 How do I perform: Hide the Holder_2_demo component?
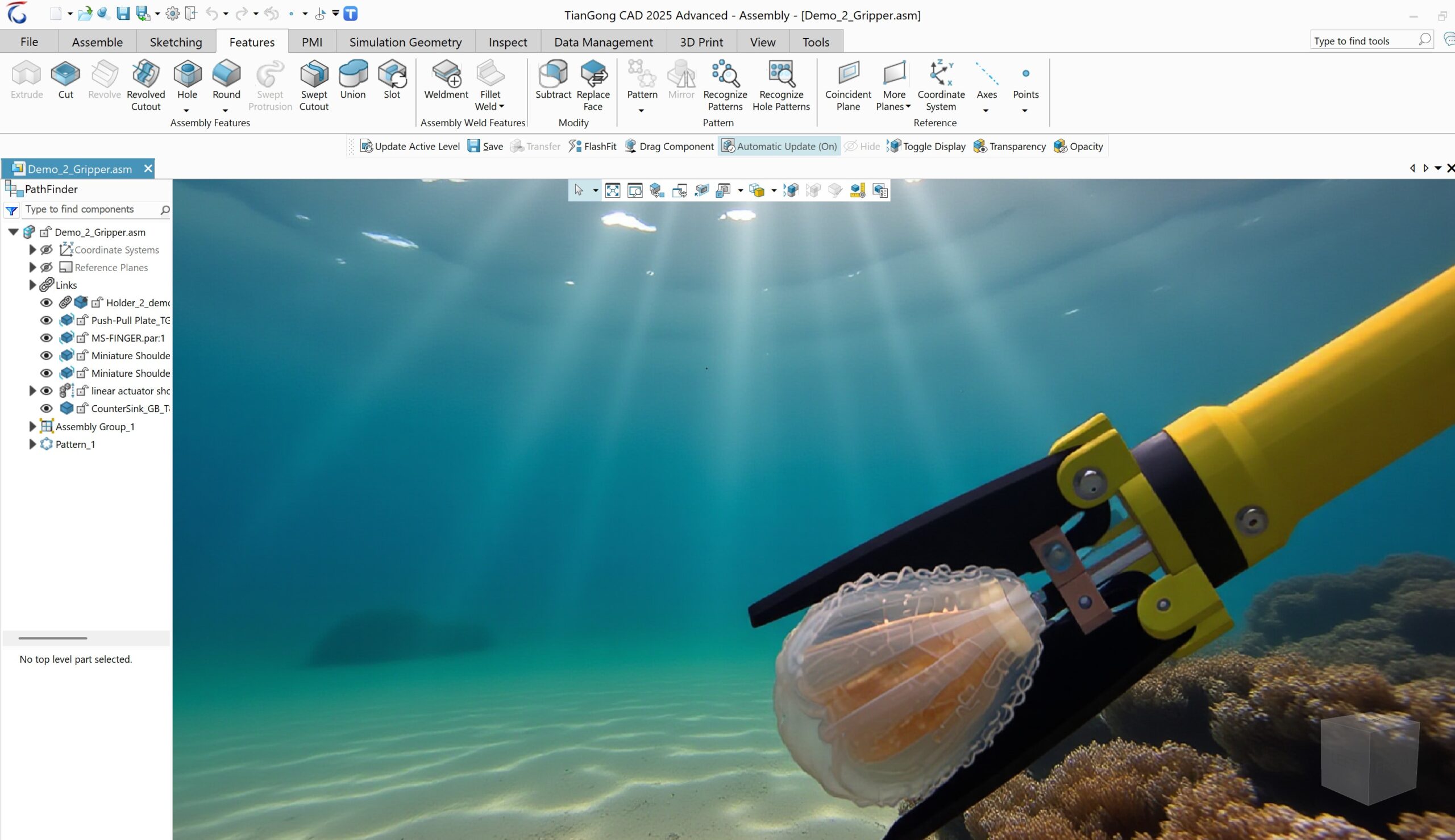[46, 302]
